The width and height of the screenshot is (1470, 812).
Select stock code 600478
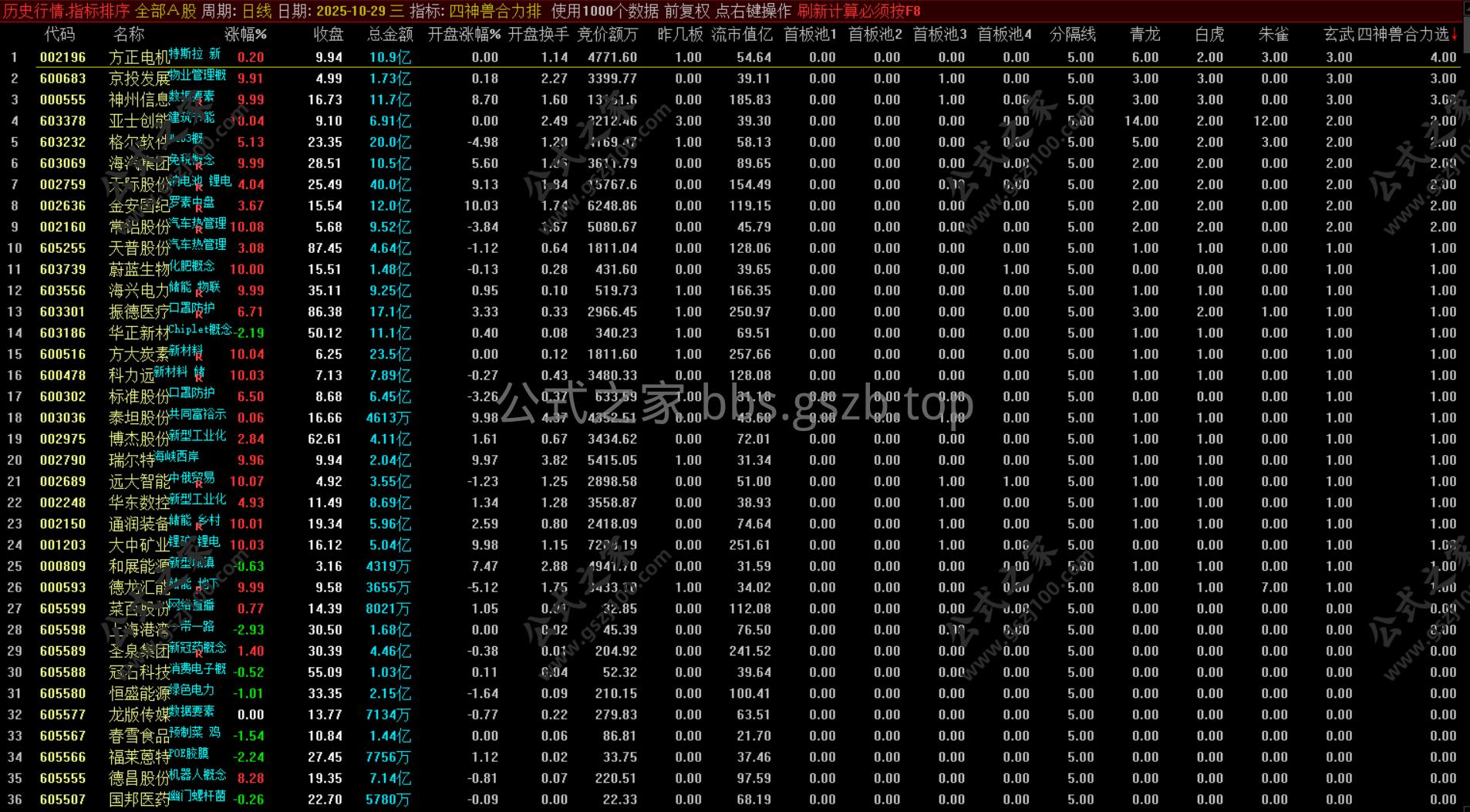tap(62, 376)
